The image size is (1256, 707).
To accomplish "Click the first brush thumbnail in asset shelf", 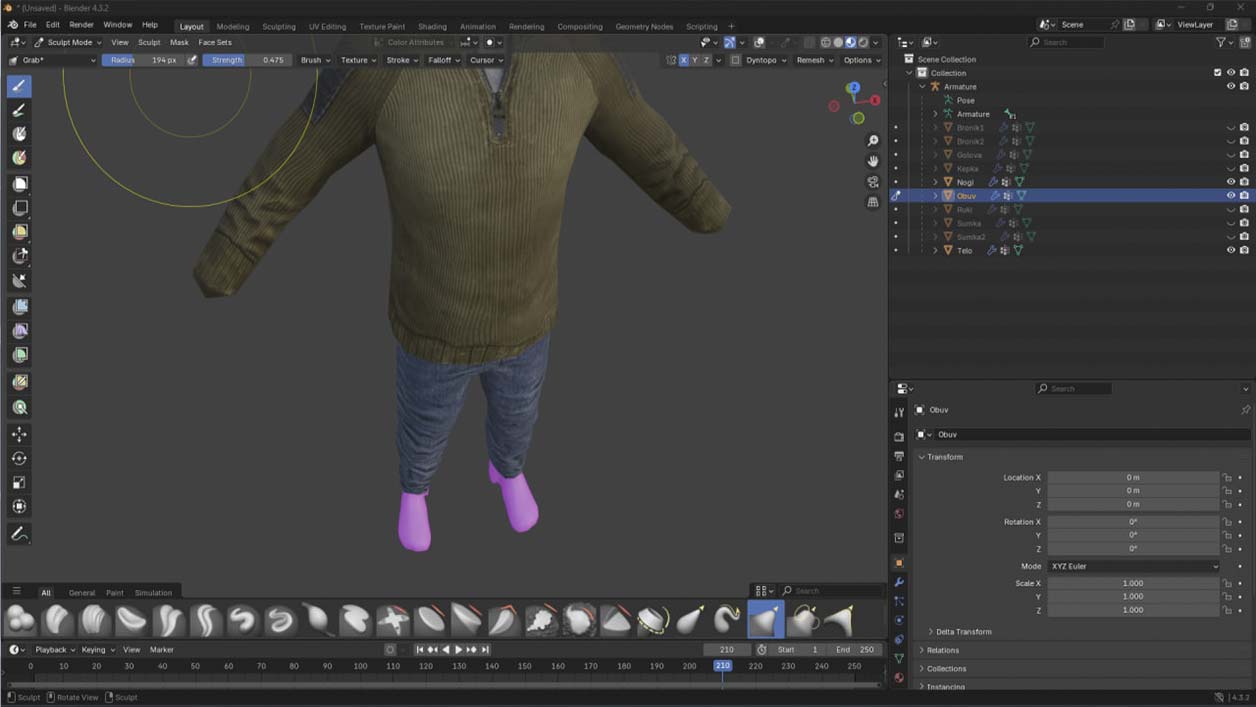I will click(x=20, y=621).
